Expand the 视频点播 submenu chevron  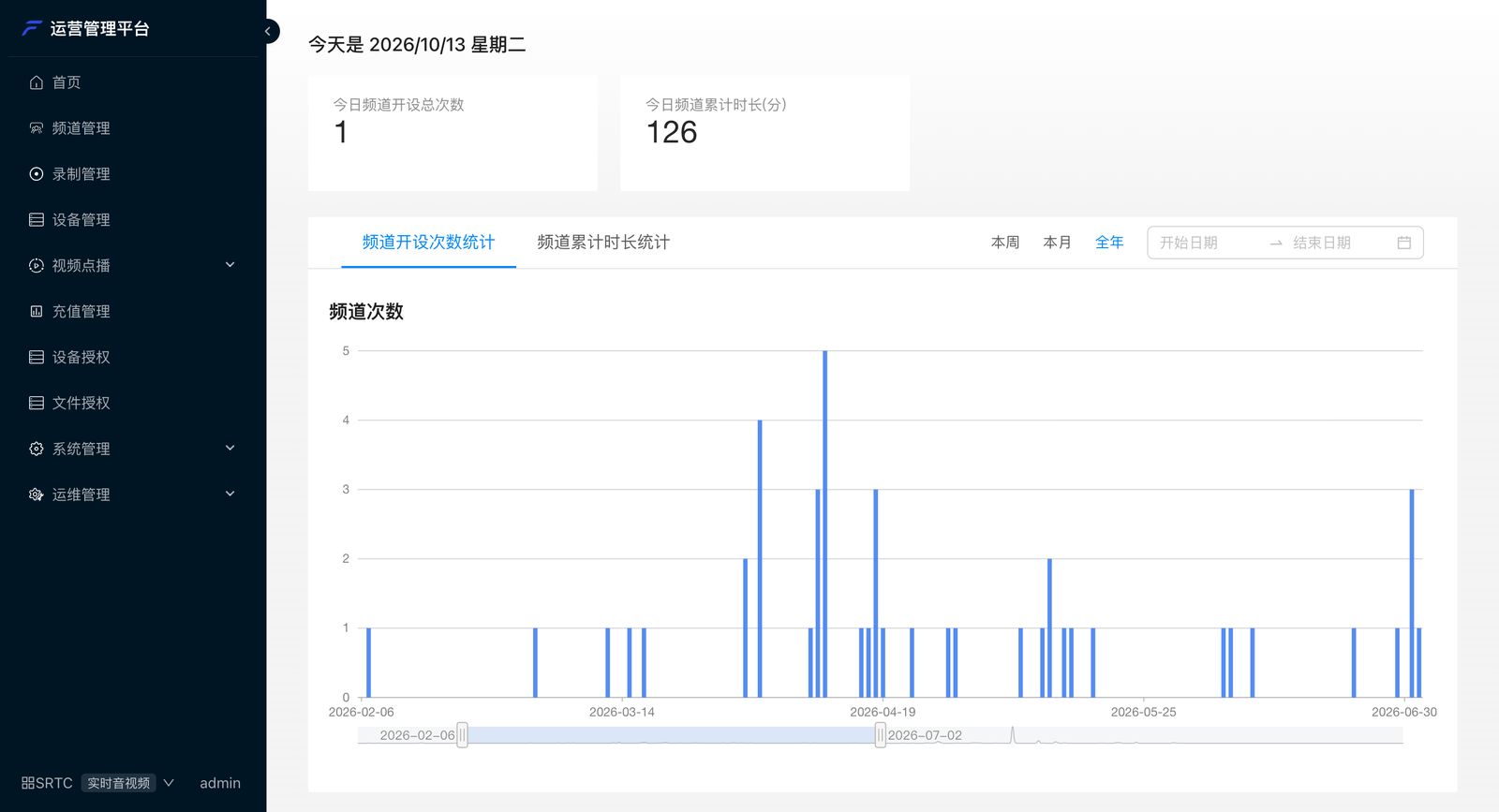point(230,265)
